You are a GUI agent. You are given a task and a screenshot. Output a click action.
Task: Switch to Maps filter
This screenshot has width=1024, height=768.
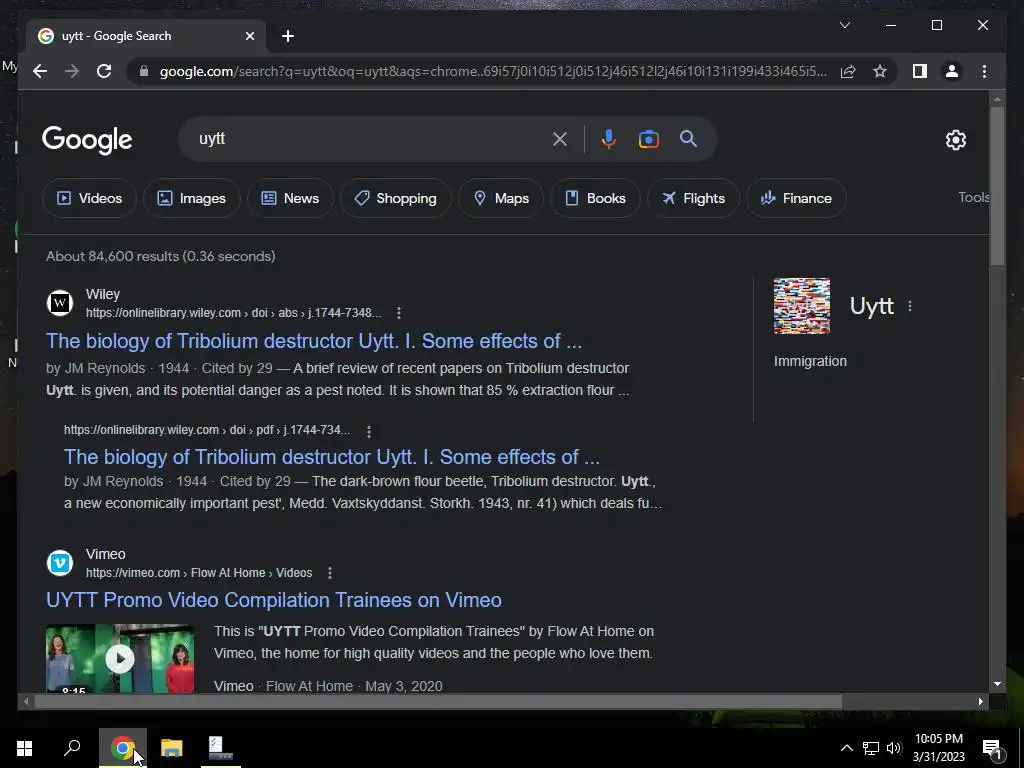coord(501,198)
